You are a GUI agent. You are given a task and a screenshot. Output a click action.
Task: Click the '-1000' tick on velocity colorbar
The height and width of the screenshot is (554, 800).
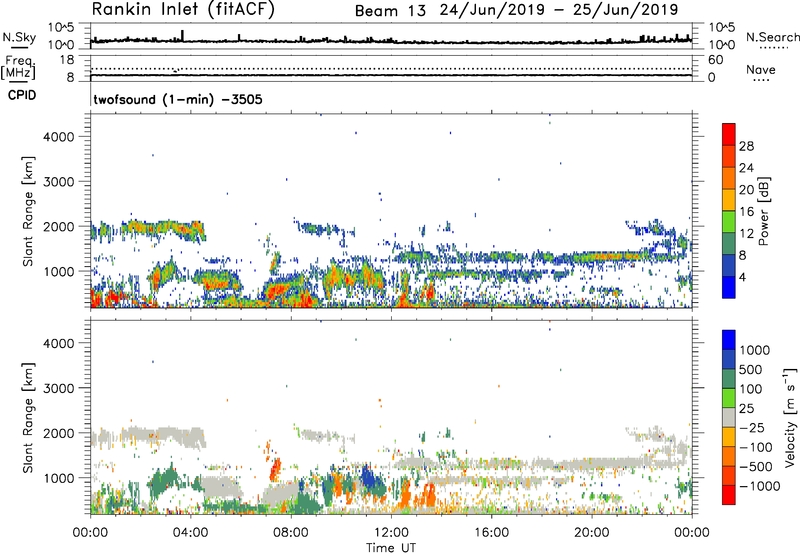(x=759, y=486)
